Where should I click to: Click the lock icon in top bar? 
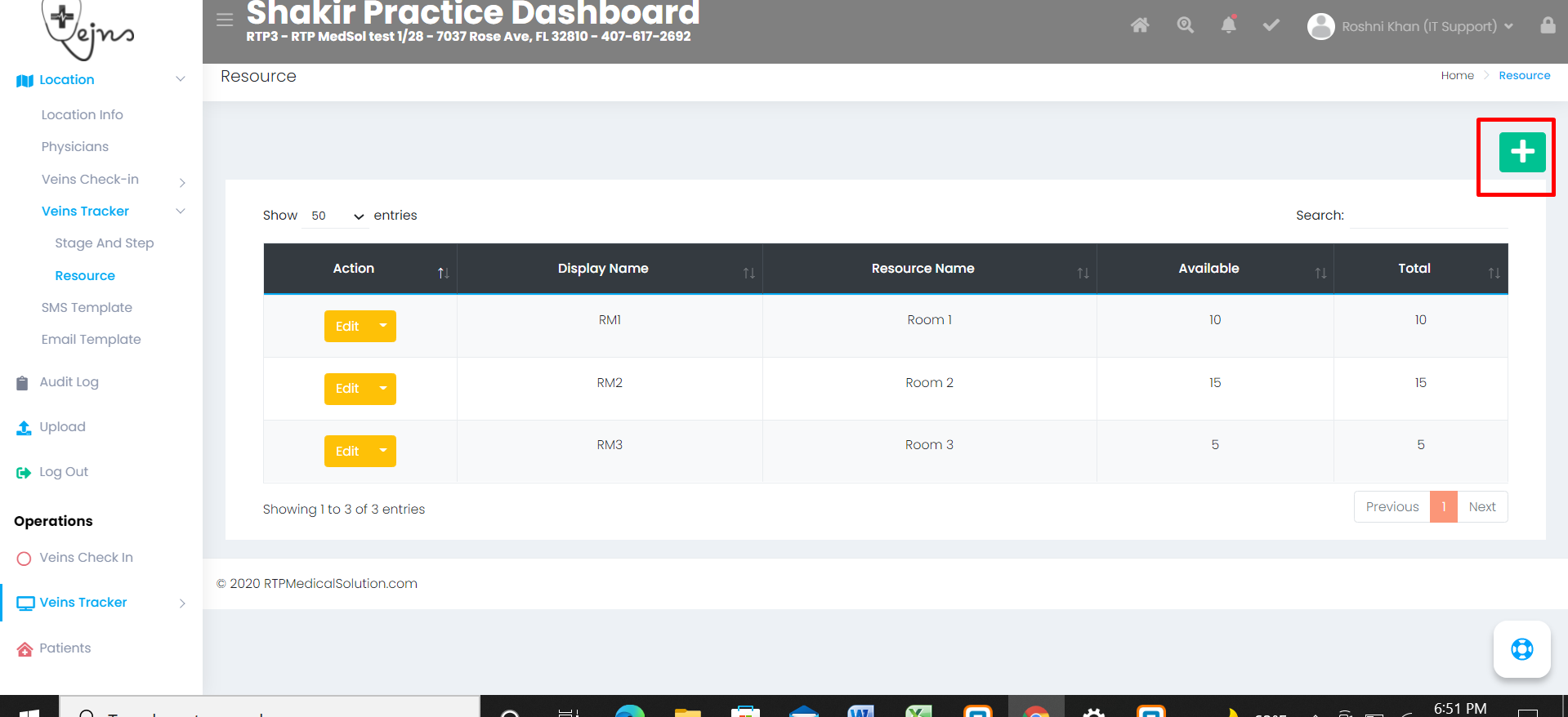click(1548, 26)
